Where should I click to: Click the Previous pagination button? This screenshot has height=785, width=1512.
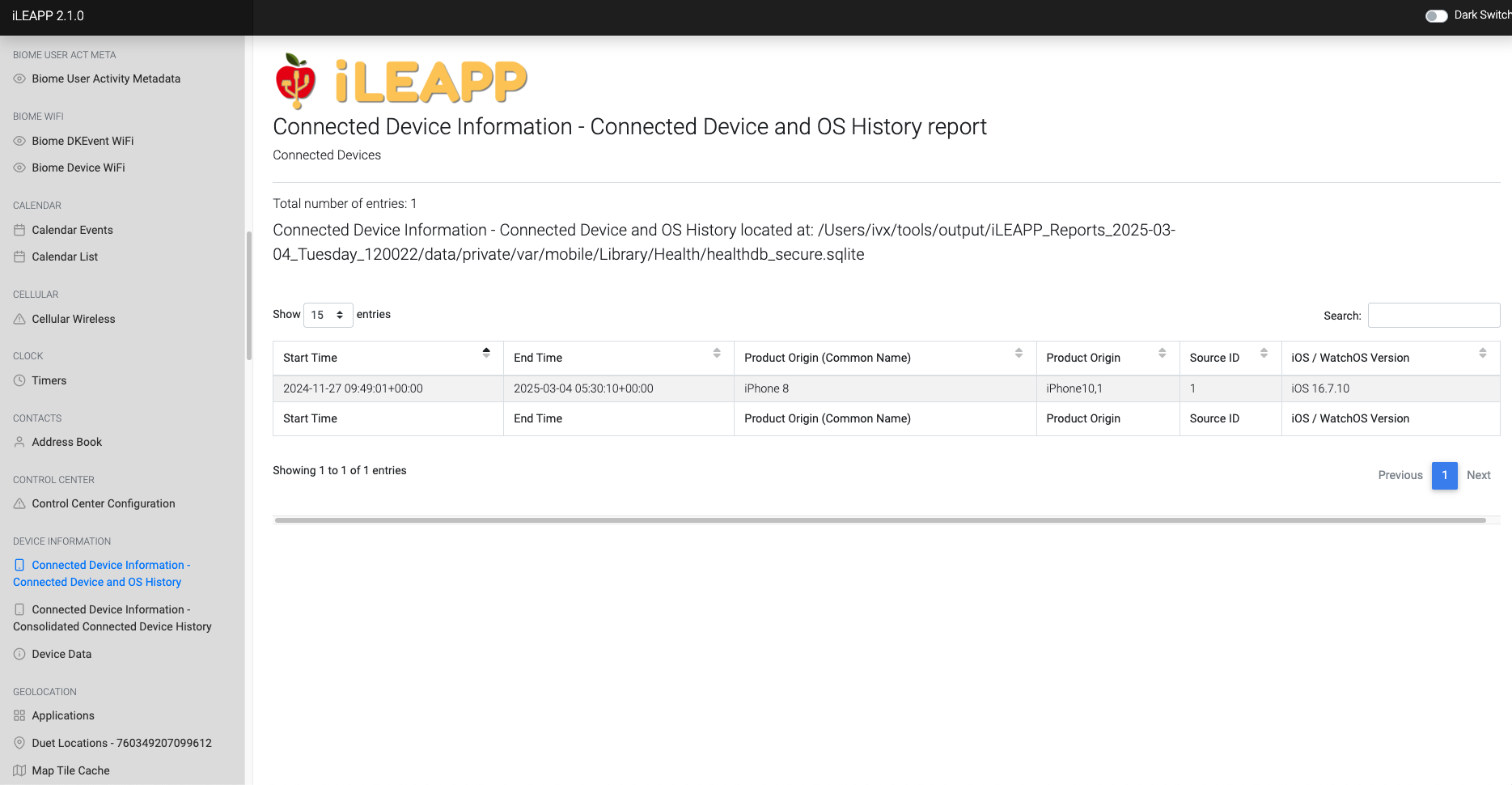pos(1400,475)
